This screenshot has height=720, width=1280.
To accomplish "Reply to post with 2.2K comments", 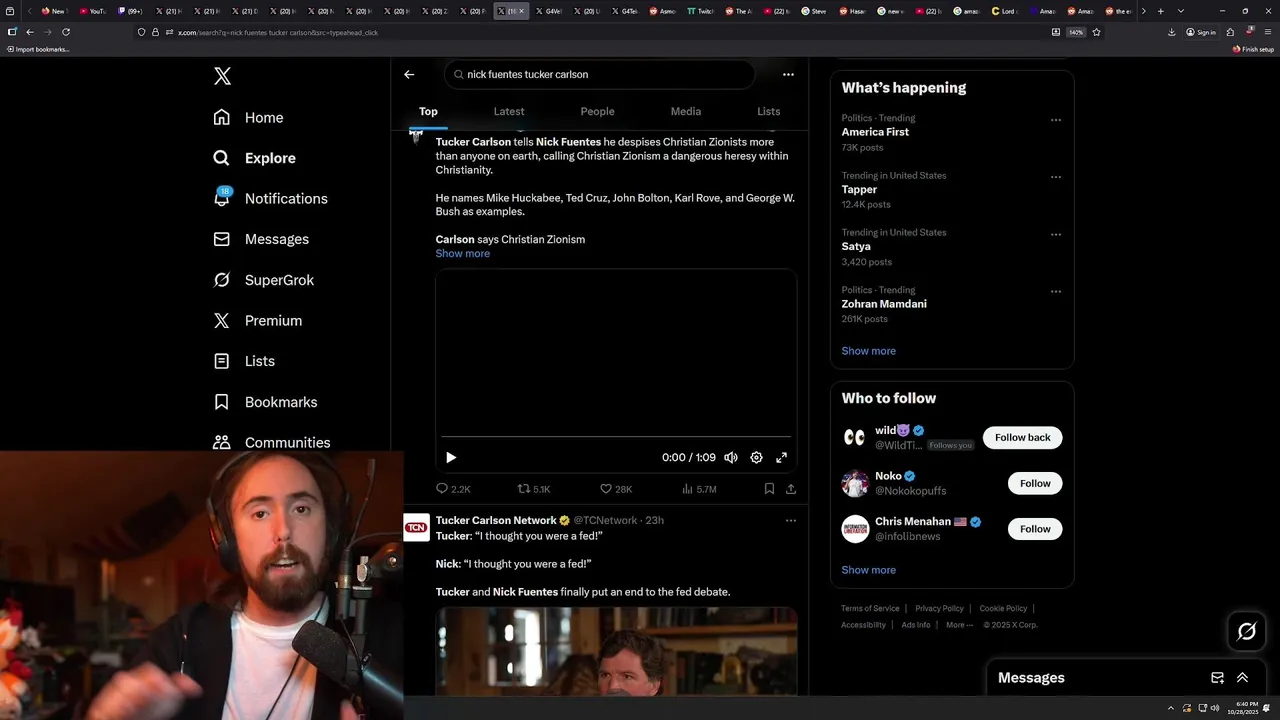I will click(x=453, y=489).
